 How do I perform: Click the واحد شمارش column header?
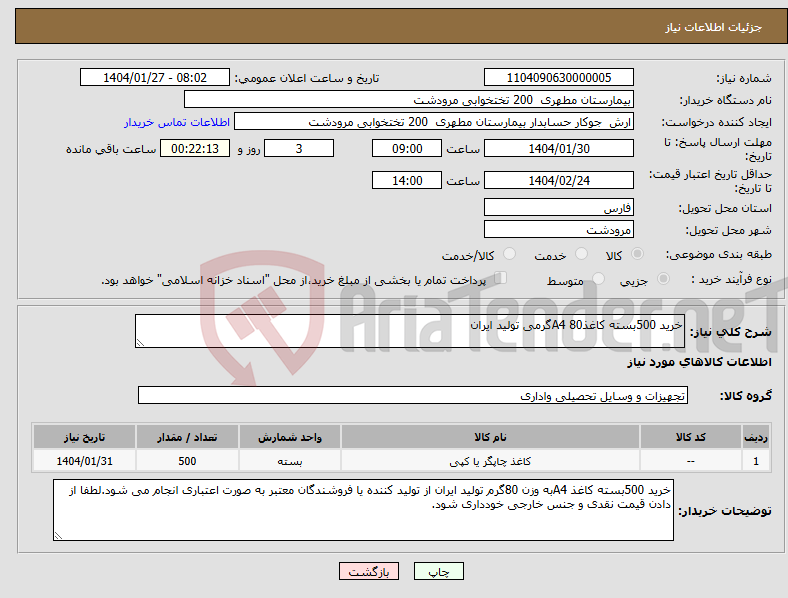tap(290, 437)
